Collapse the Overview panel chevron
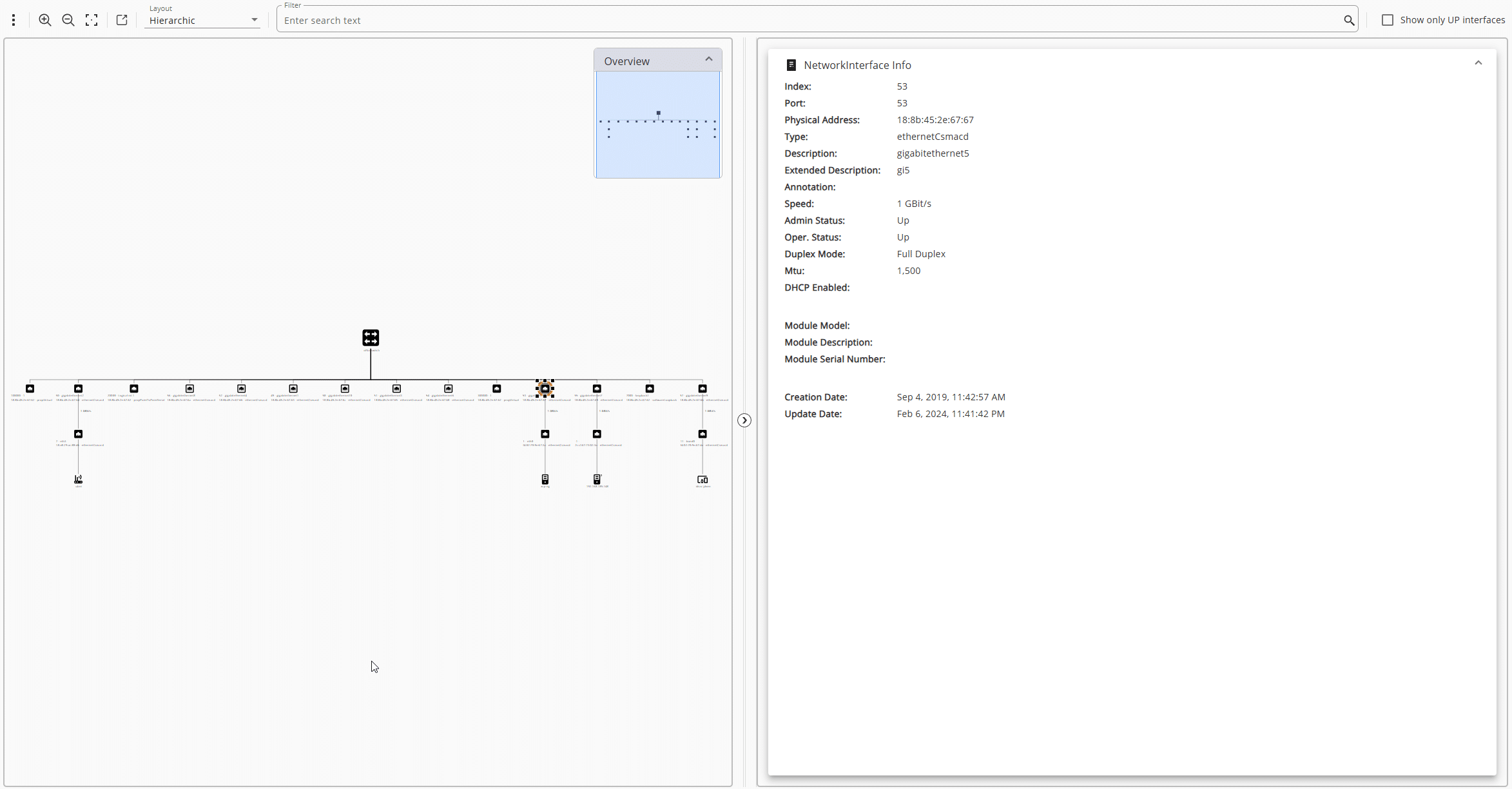This screenshot has width=1512, height=789. click(x=708, y=59)
